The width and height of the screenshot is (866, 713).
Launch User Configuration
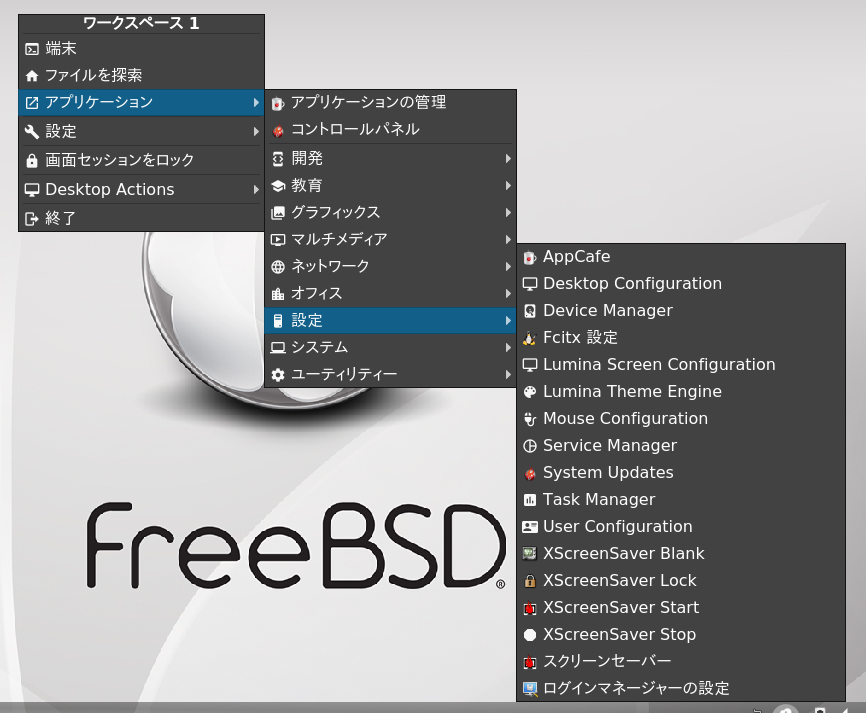point(681,527)
